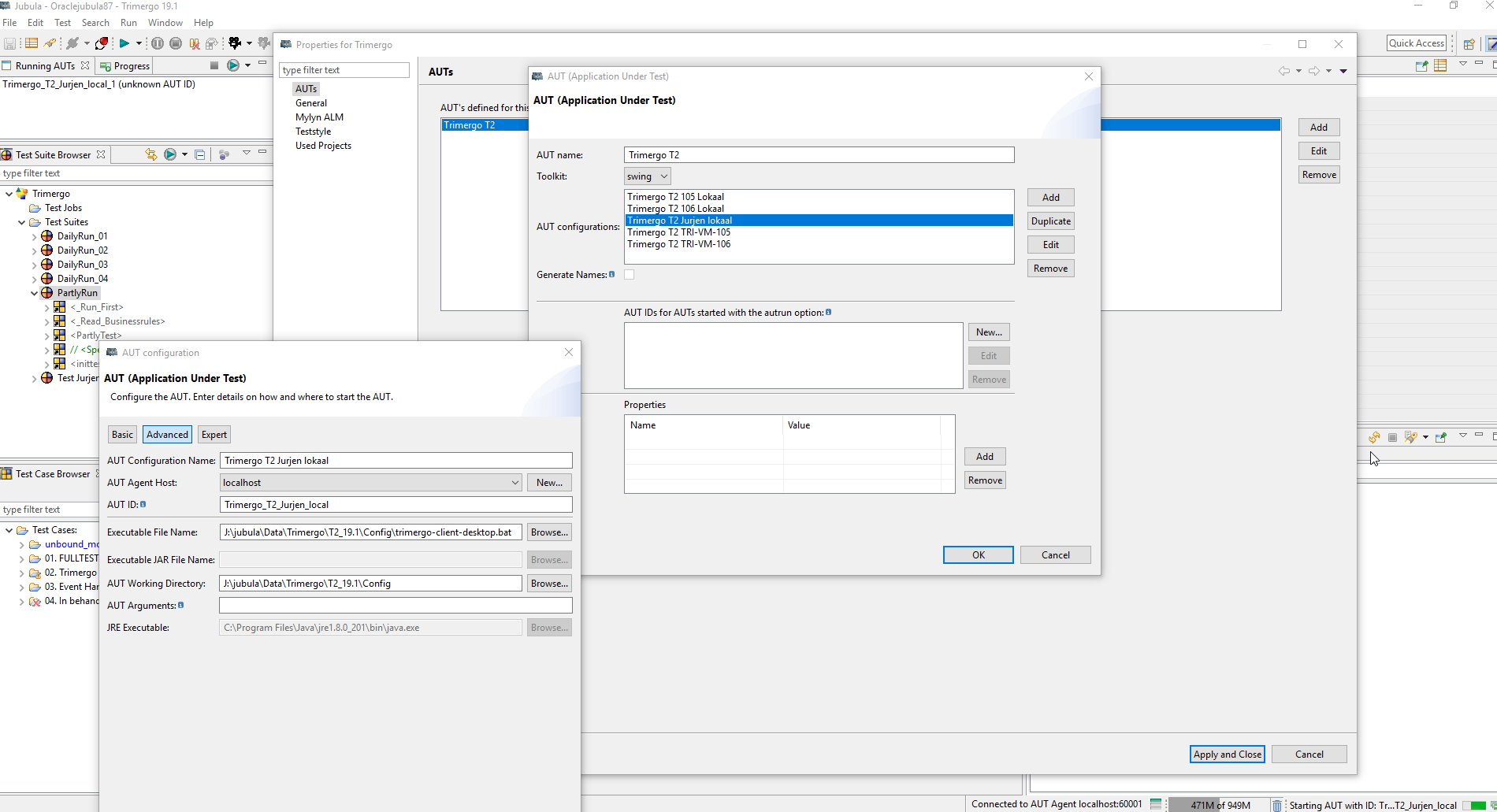Click the Quick Access field
This screenshot has width=1497, height=812.
(x=1417, y=43)
